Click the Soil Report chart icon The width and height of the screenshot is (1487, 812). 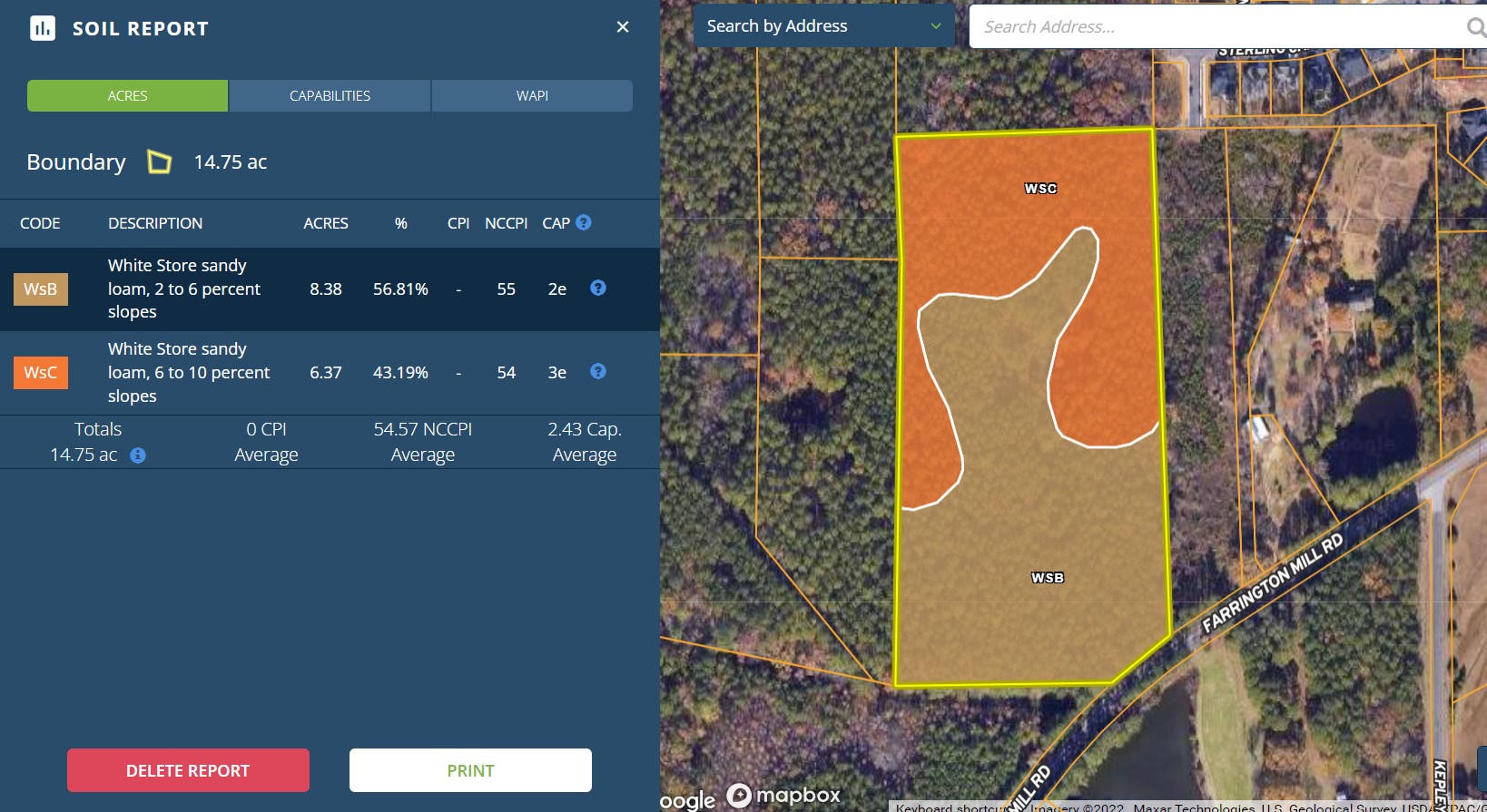[43, 28]
